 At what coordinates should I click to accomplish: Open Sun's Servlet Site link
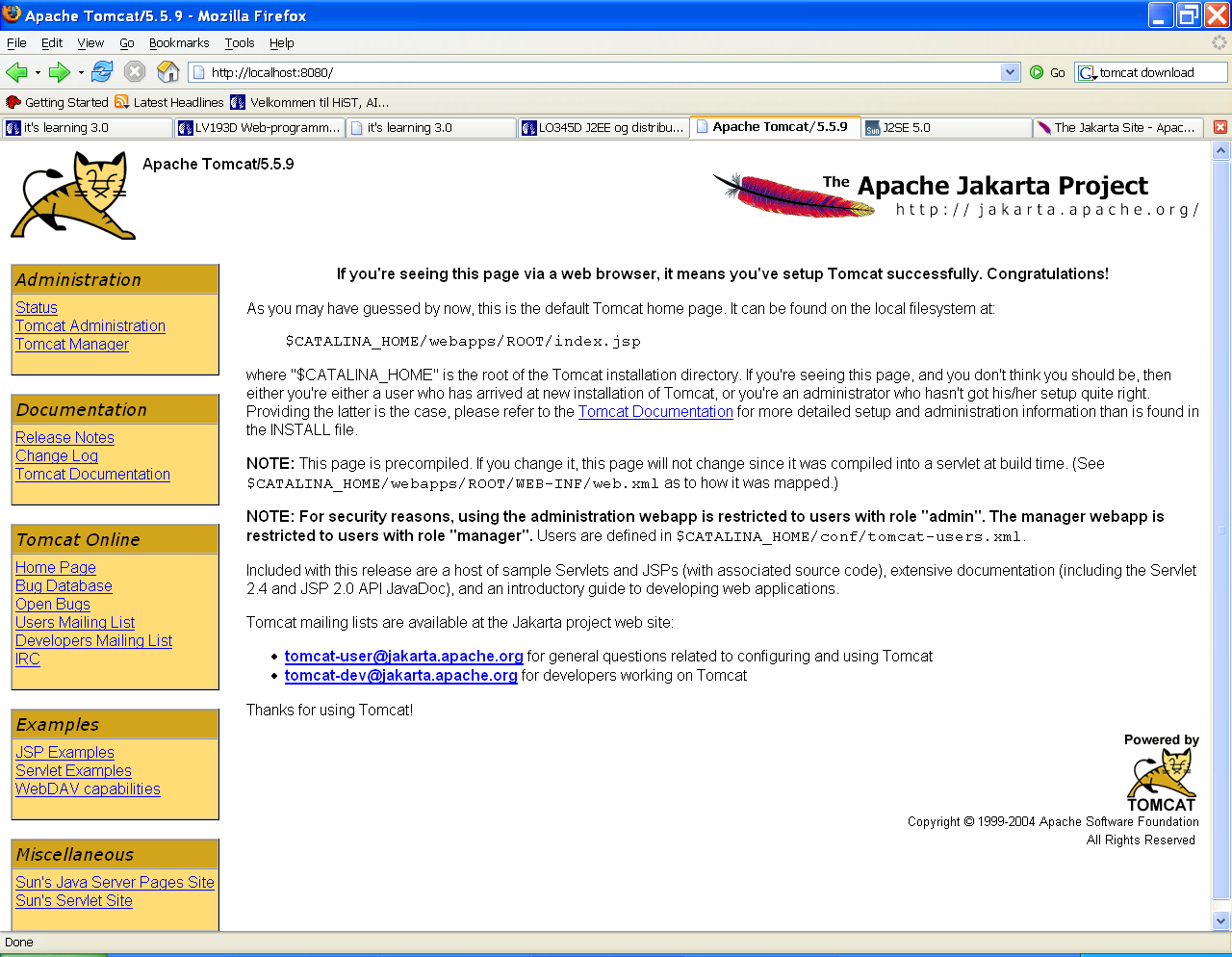point(74,900)
